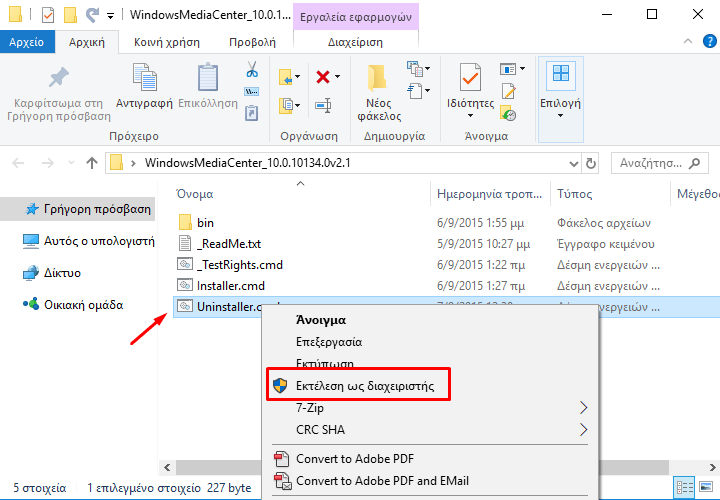Choose Convert to Adobe PDF
Viewport: 720px width, 500px height.
(354, 459)
